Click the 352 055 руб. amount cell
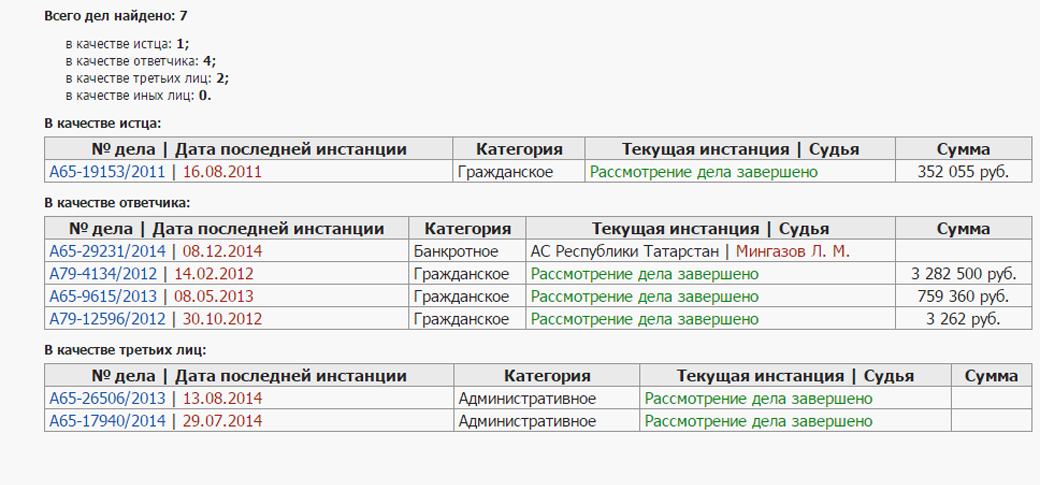The image size is (1040, 485). 963,172
